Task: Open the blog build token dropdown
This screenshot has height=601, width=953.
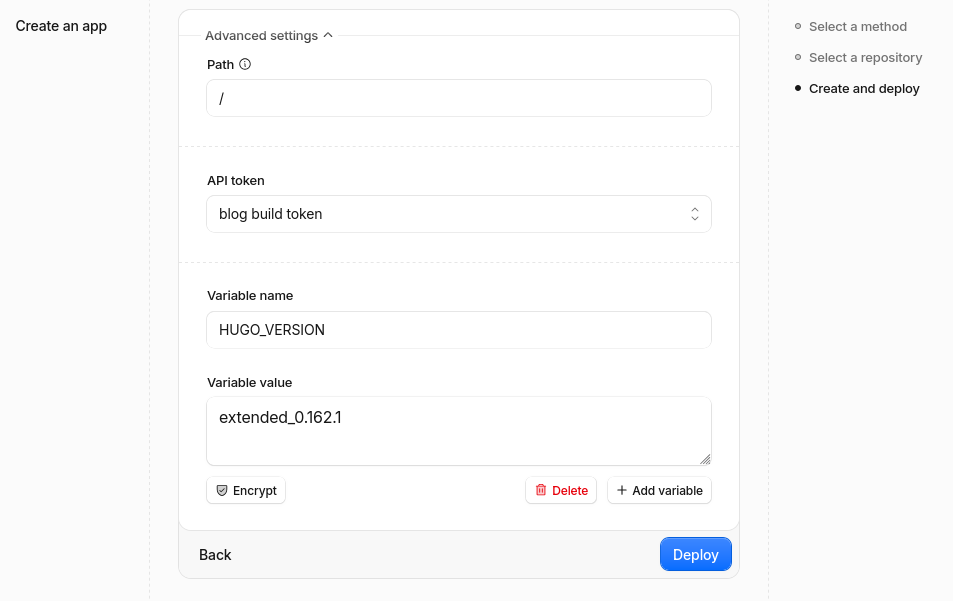Action: pos(459,214)
